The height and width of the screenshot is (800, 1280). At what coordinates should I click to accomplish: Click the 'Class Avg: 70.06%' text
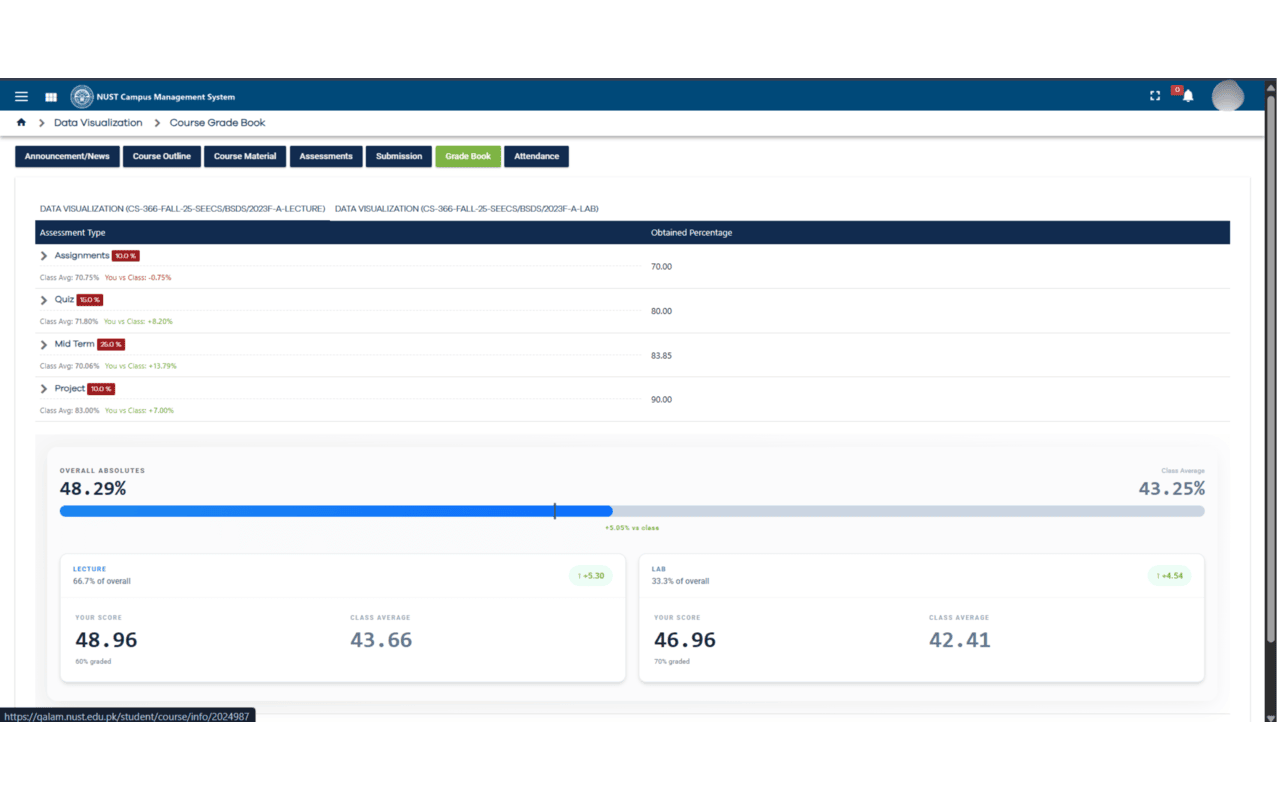click(69, 365)
